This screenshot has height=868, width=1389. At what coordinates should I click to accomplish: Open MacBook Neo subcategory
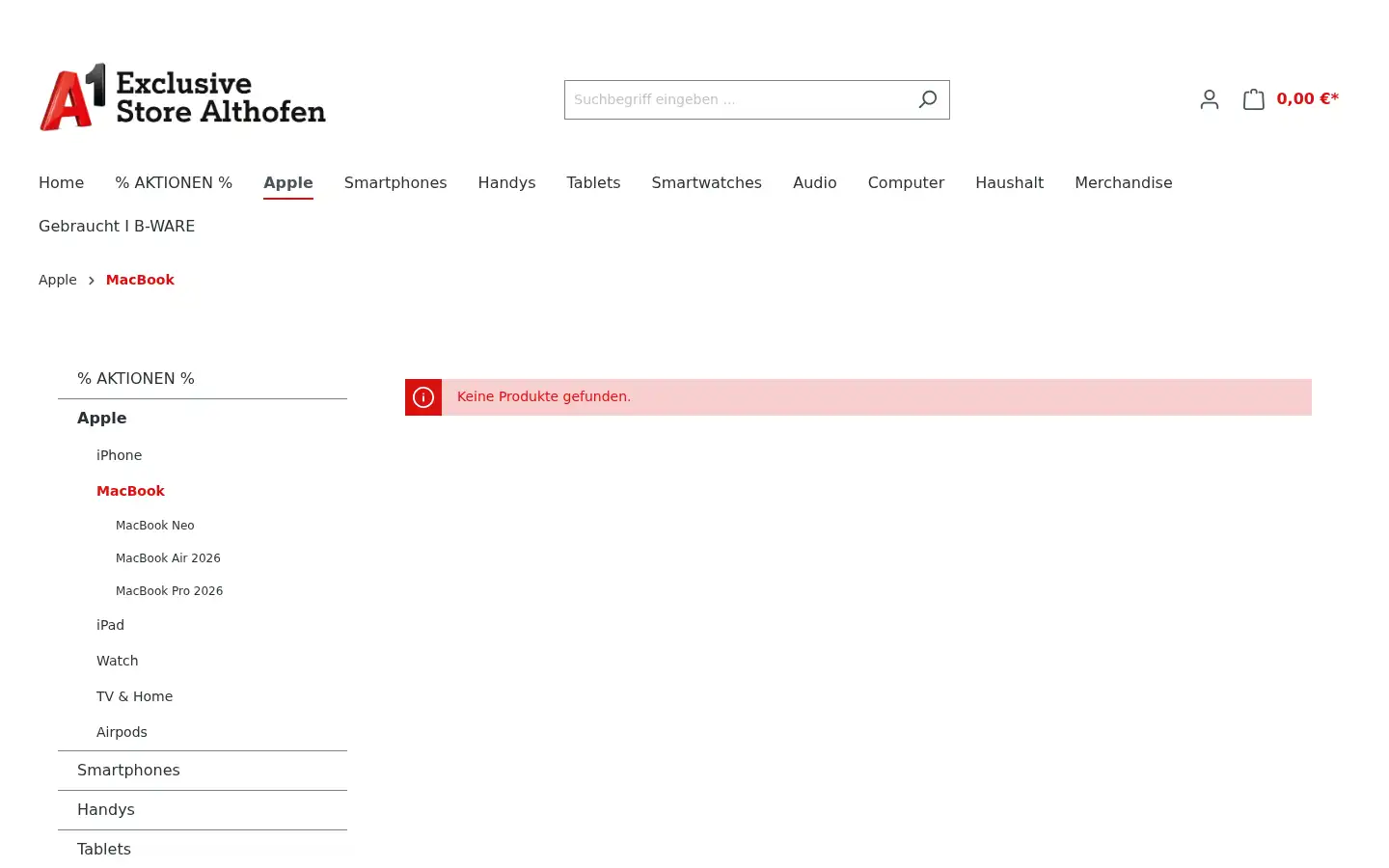[x=155, y=526]
